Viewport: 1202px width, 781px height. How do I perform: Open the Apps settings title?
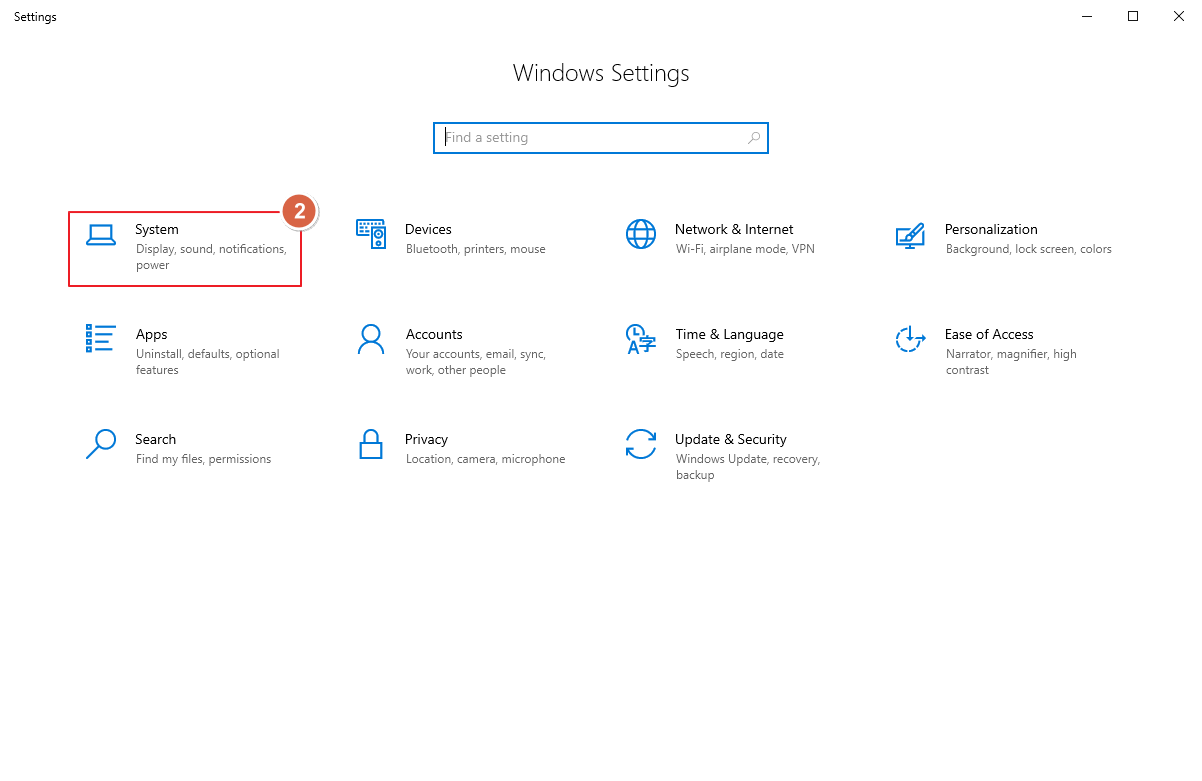pyautogui.click(x=152, y=334)
